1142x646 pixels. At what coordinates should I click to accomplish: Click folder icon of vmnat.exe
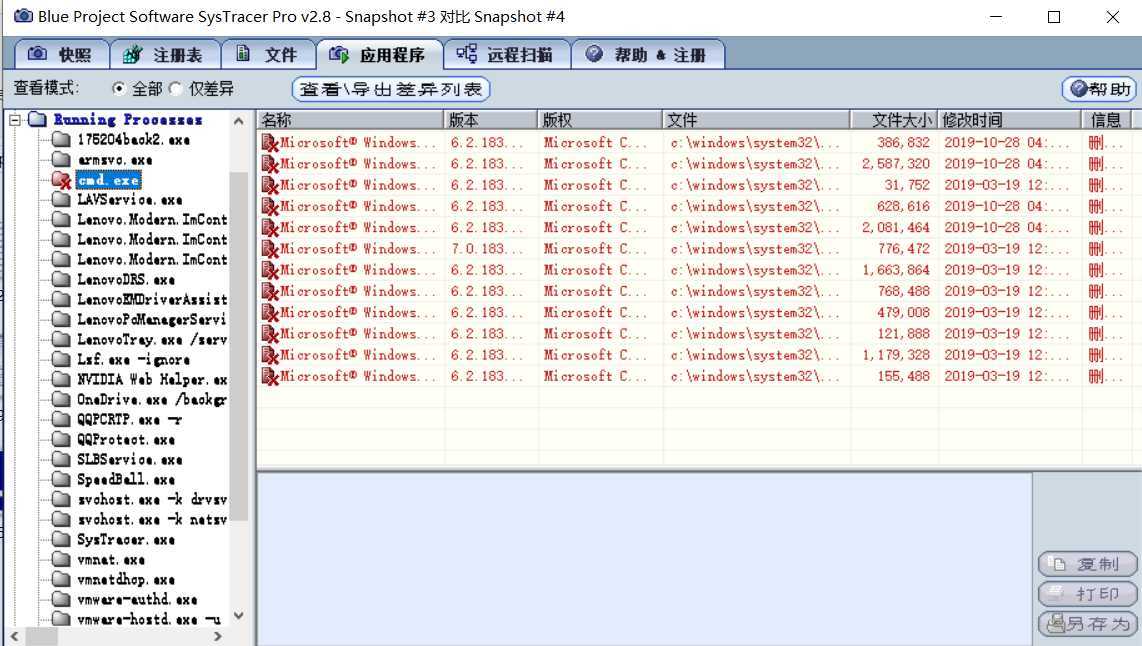pyautogui.click(x=62, y=559)
